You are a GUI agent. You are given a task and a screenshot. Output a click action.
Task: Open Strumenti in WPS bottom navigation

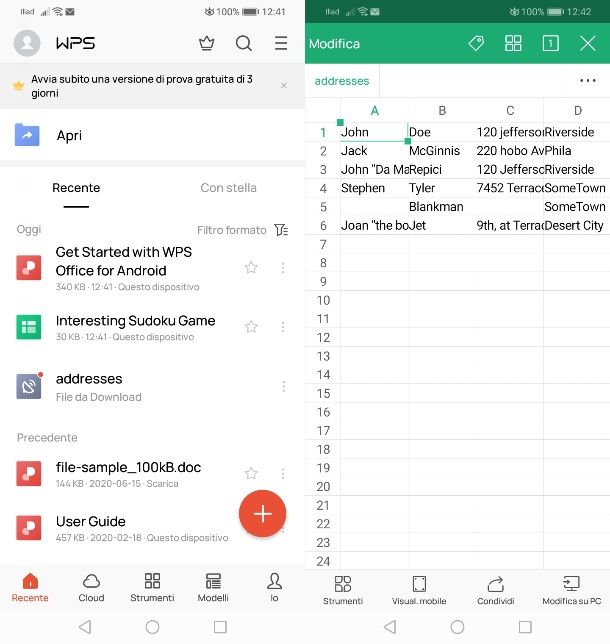[x=152, y=588]
